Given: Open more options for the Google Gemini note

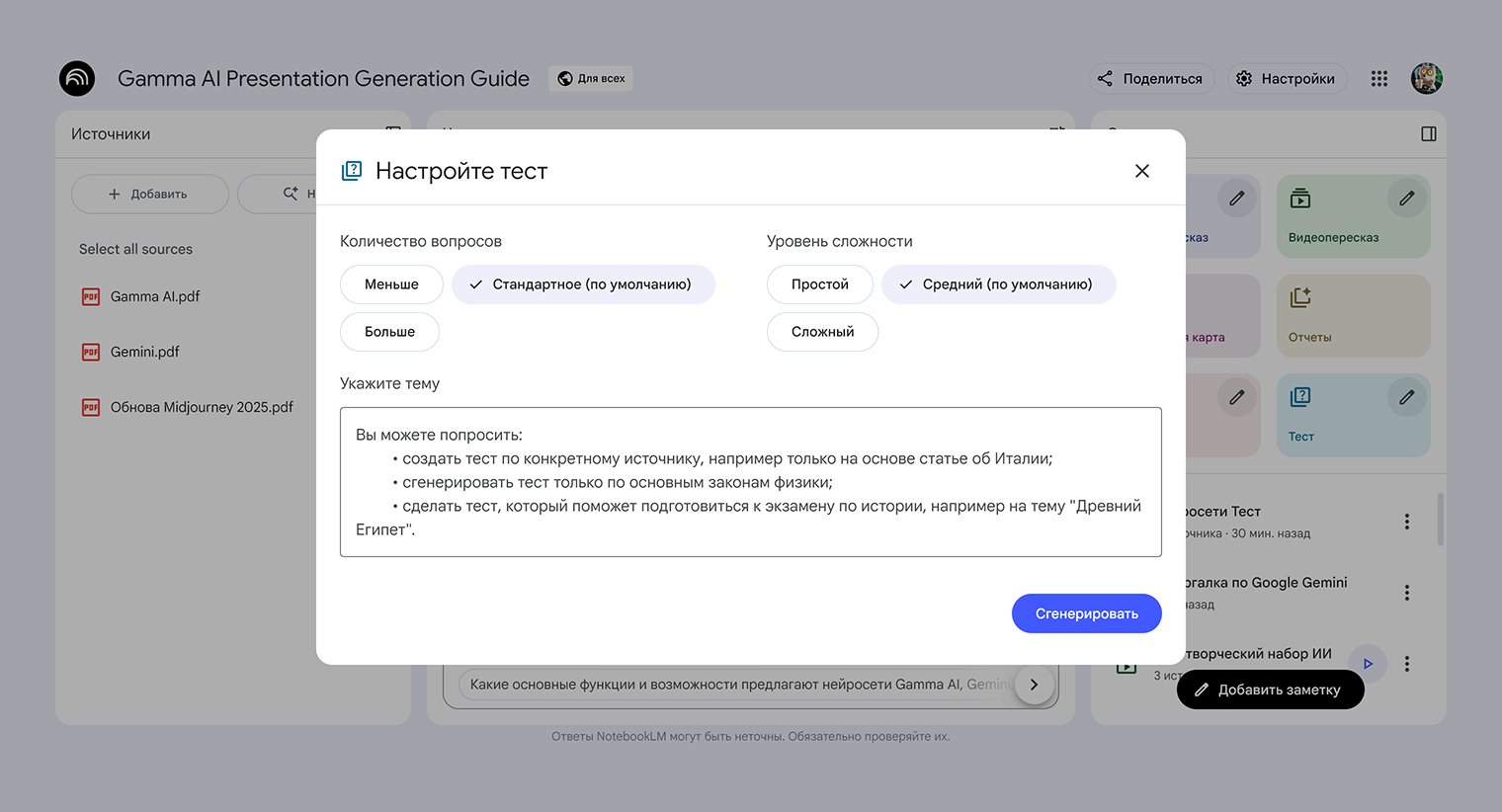Looking at the screenshot, I should 1406,593.
